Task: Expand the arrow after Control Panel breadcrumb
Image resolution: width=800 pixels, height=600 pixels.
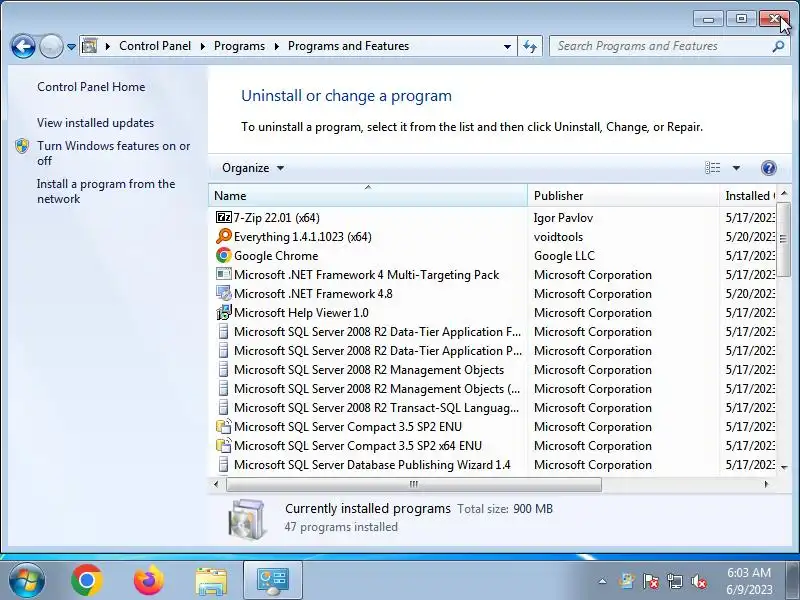Action: (x=203, y=46)
